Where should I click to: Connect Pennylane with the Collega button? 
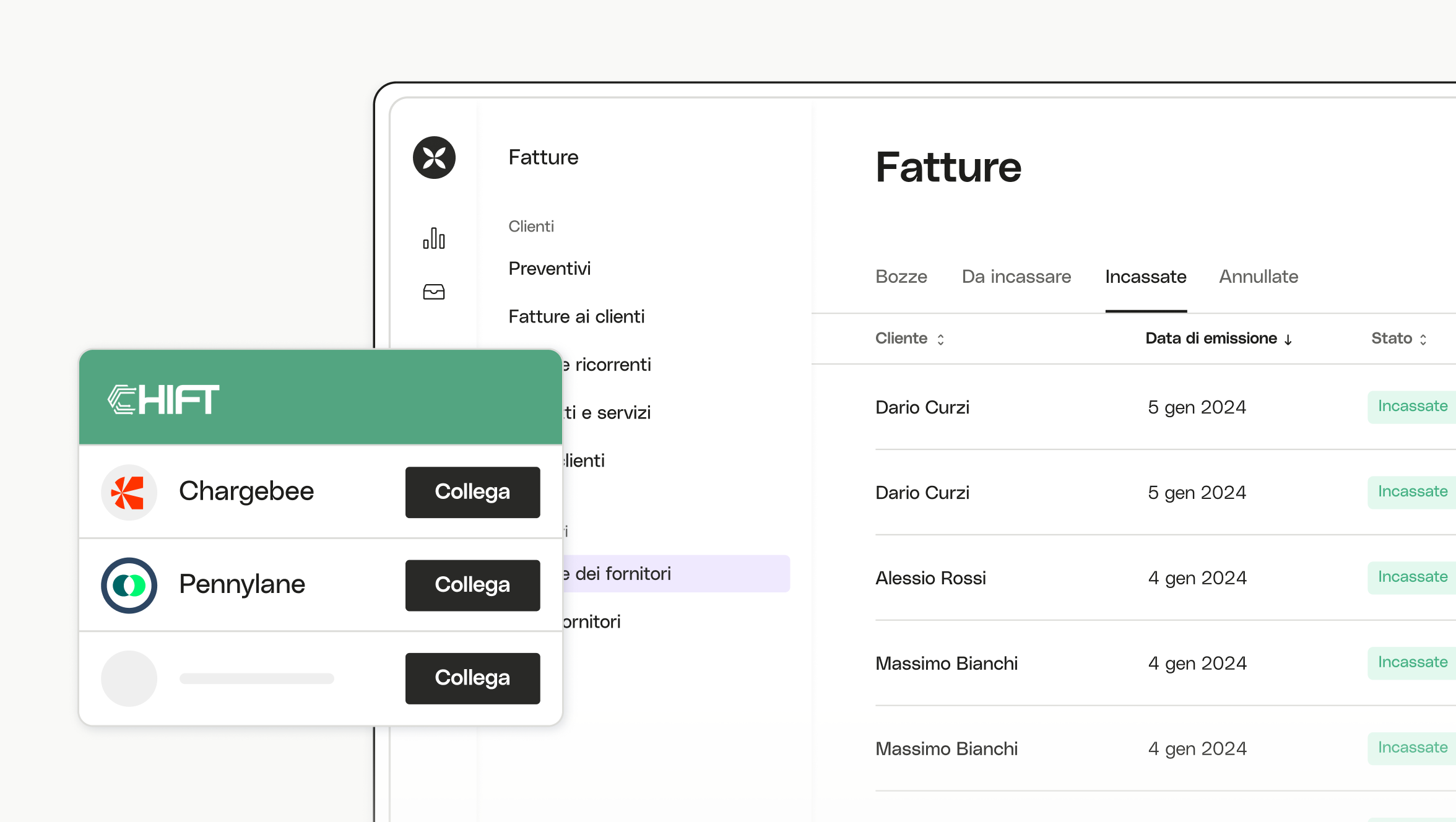point(472,585)
